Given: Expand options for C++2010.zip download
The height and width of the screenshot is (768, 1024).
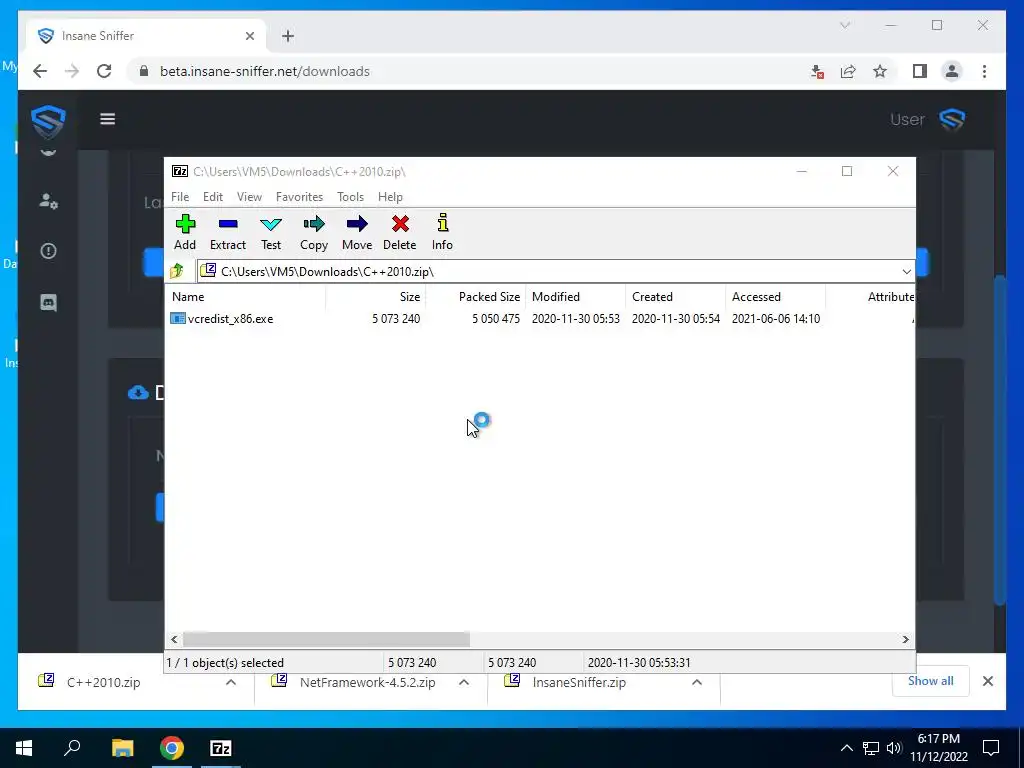Looking at the screenshot, I should click(x=231, y=682).
